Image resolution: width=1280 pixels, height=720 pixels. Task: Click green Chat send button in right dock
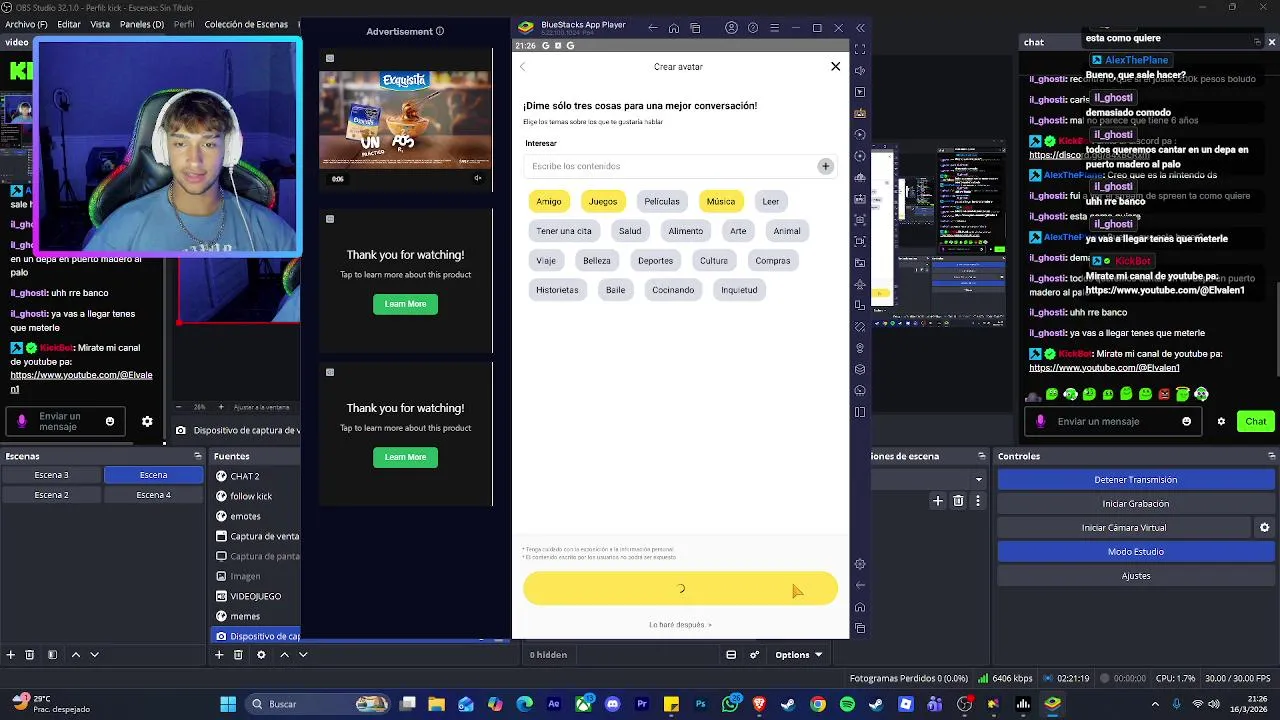(x=1255, y=422)
